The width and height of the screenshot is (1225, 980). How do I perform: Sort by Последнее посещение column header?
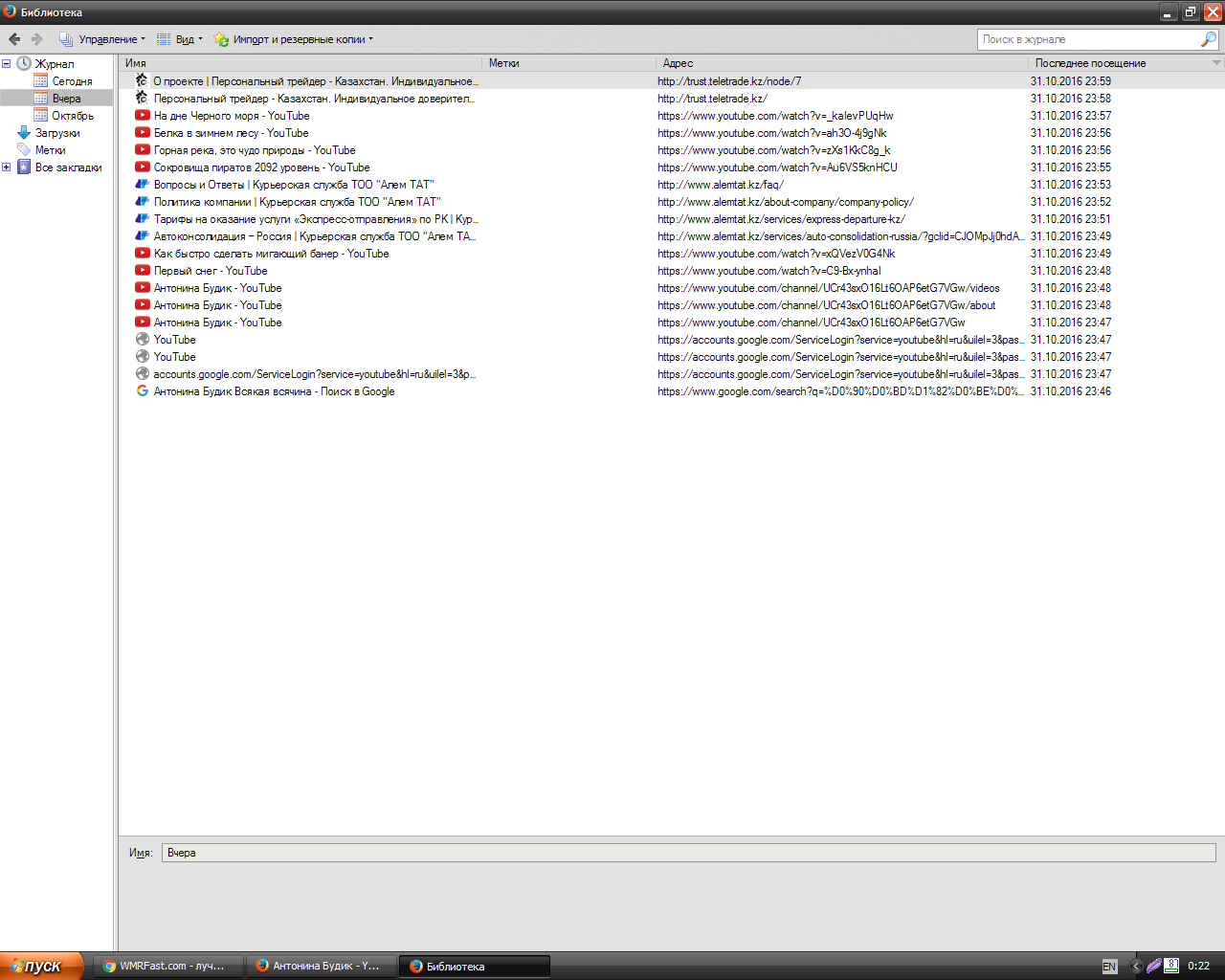[x=1119, y=63]
